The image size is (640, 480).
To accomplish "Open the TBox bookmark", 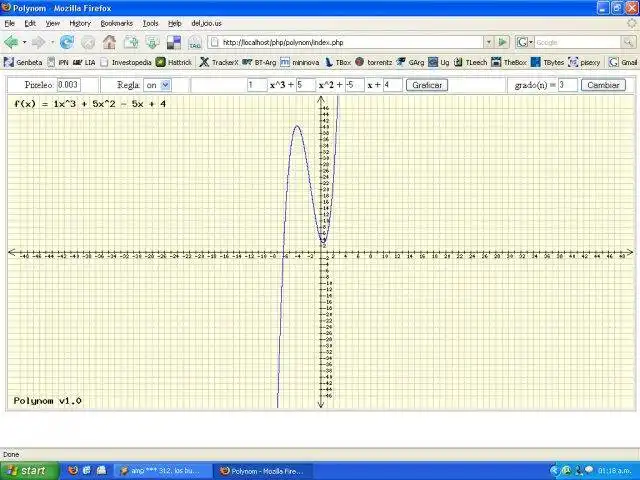I will pyautogui.click(x=338, y=62).
